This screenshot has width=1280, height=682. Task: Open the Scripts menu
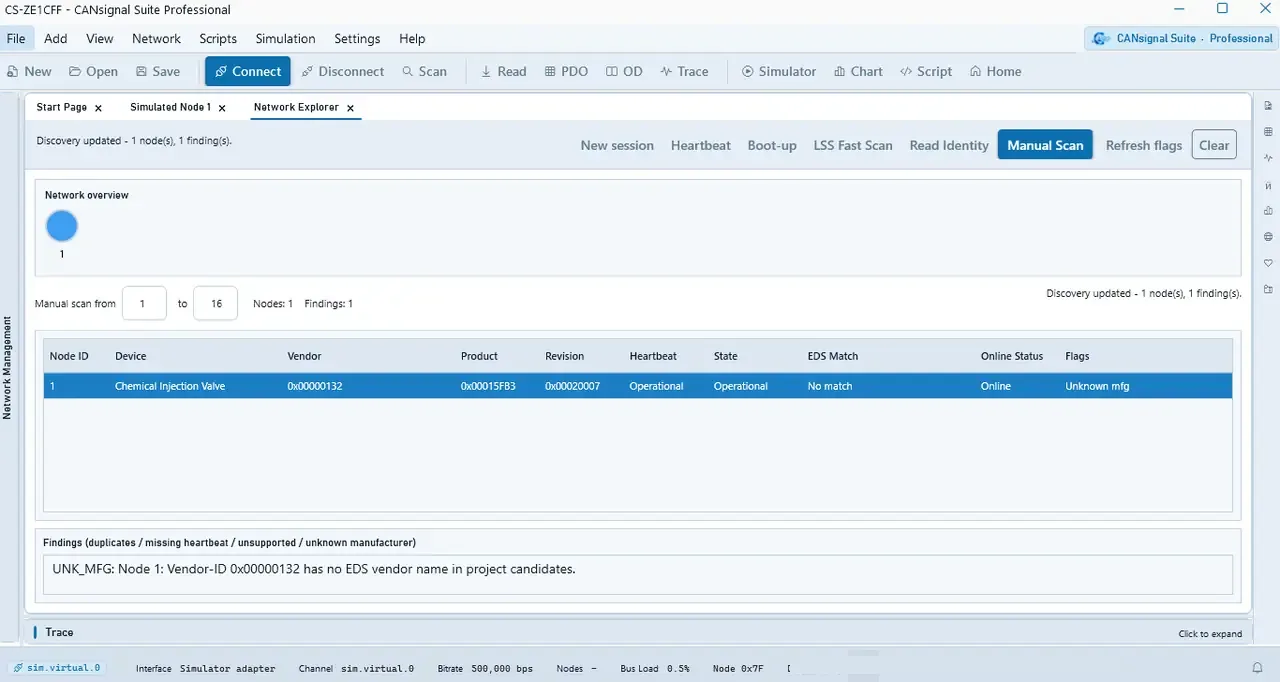coord(218,38)
